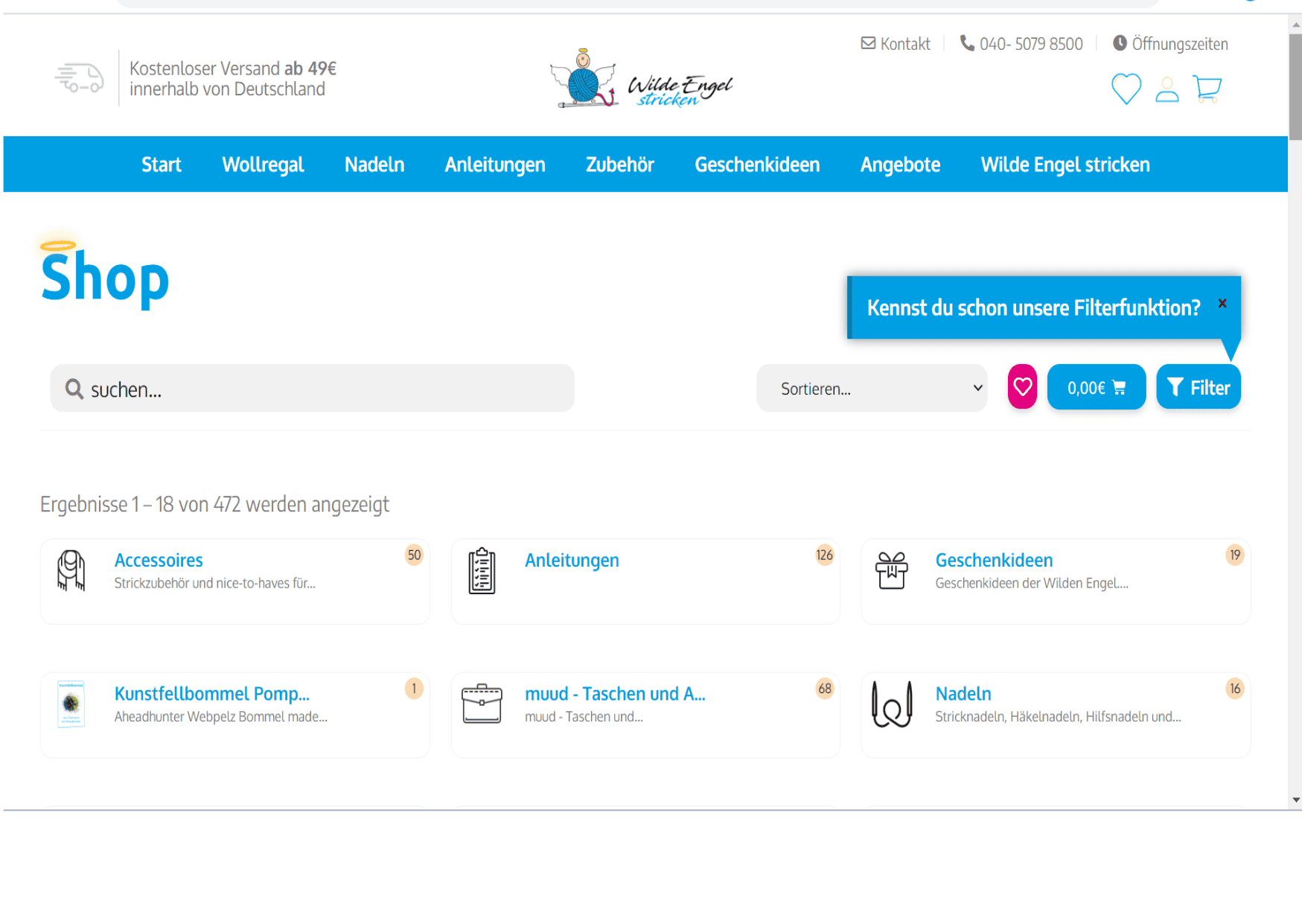Viewport: 1302px width, 924px height.
Task: Close the Filterfunktion tooltip
Action: click(x=1222, y=303)
